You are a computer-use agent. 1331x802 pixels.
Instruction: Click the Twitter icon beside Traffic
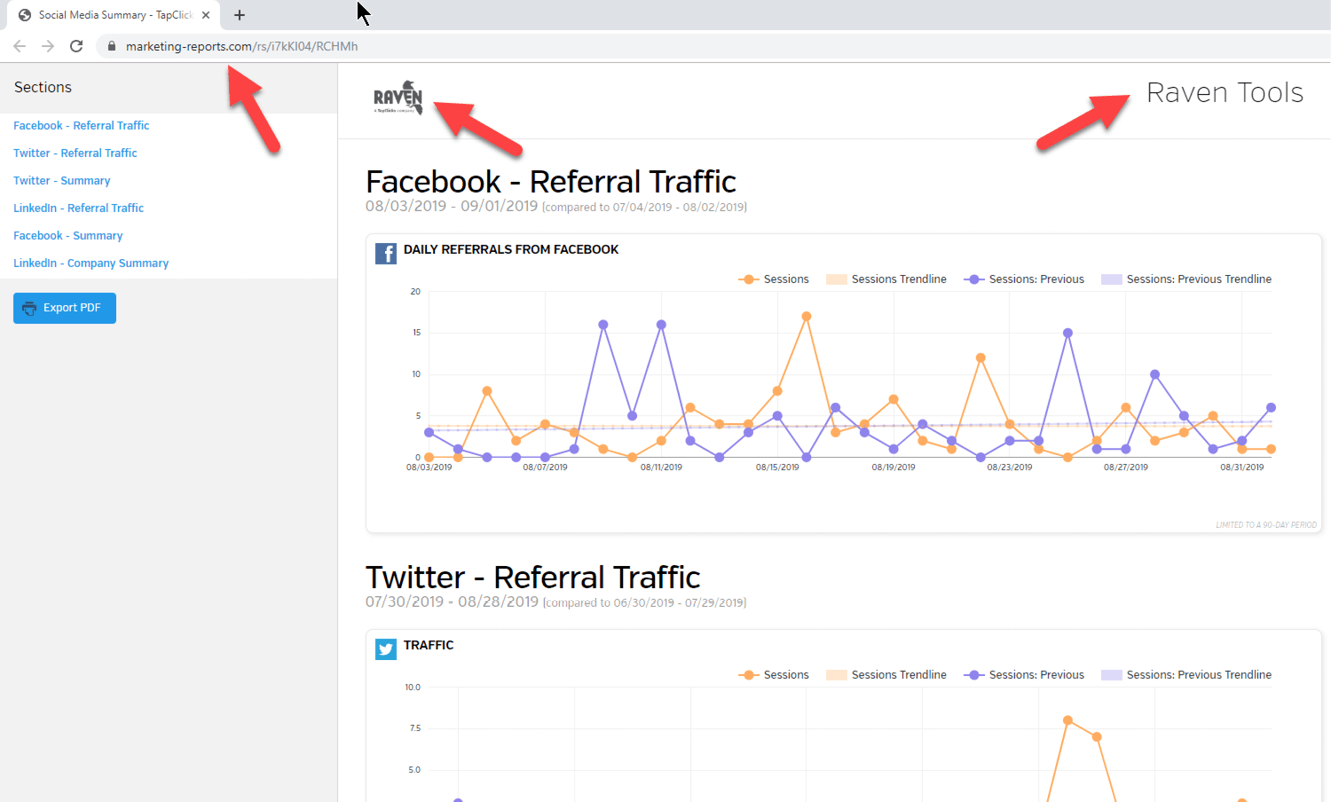386,649
